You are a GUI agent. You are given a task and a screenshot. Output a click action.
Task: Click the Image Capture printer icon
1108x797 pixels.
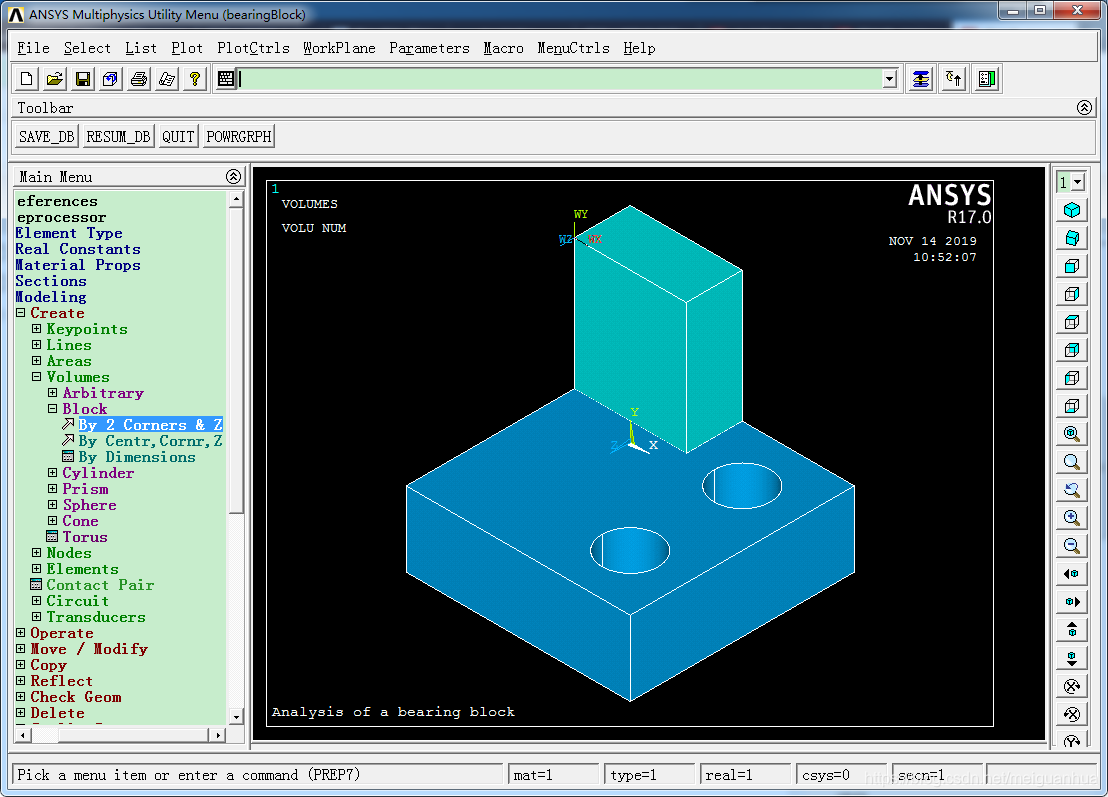pos(138,79)
